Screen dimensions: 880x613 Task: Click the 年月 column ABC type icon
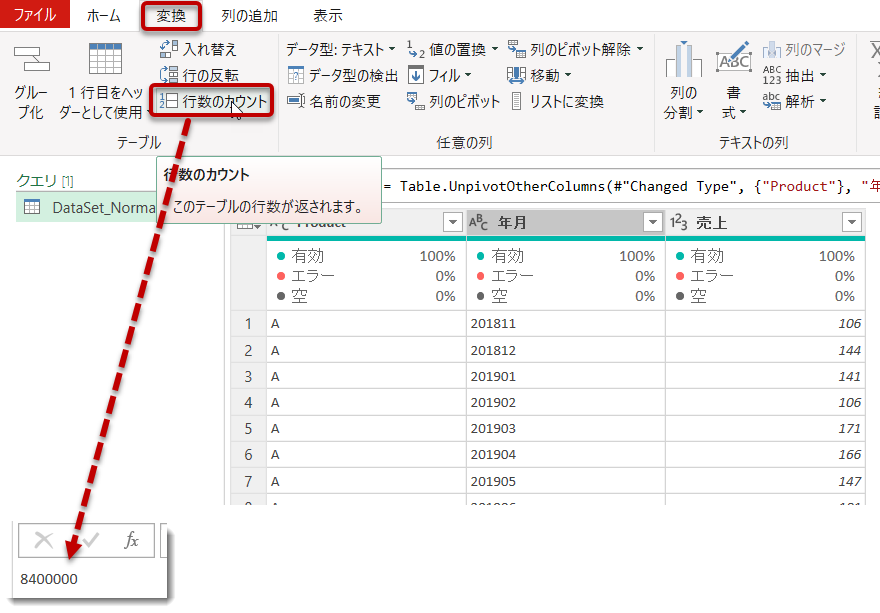pos(478,223)
